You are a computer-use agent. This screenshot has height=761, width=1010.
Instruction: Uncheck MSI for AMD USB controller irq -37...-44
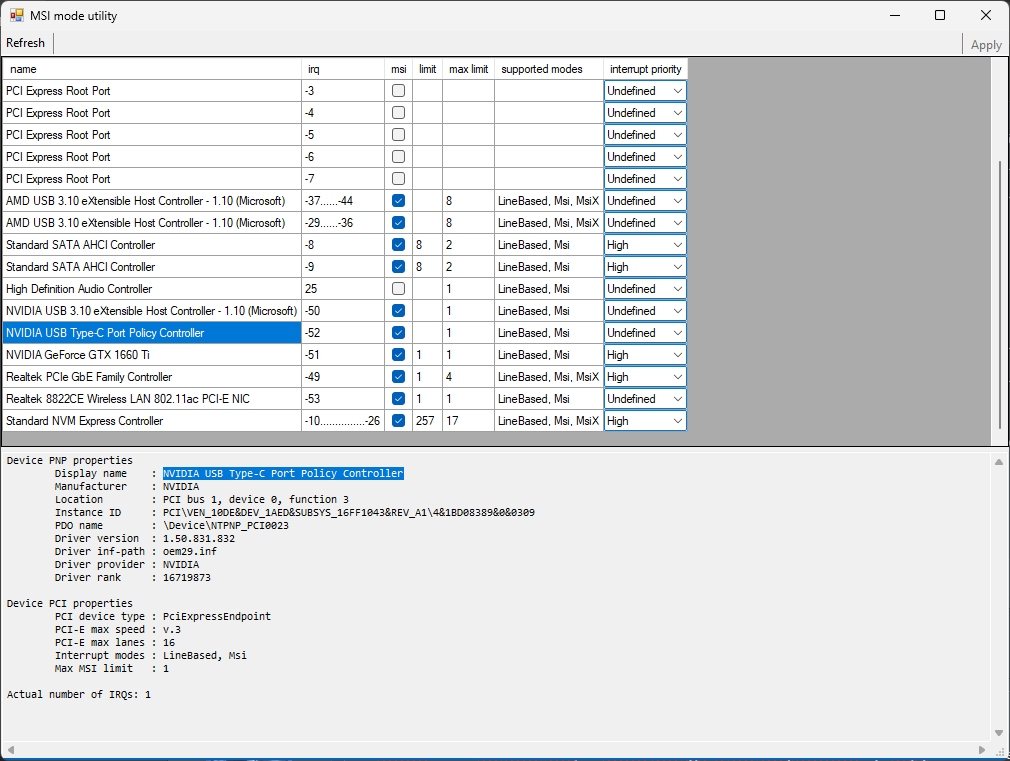[399, 201]
